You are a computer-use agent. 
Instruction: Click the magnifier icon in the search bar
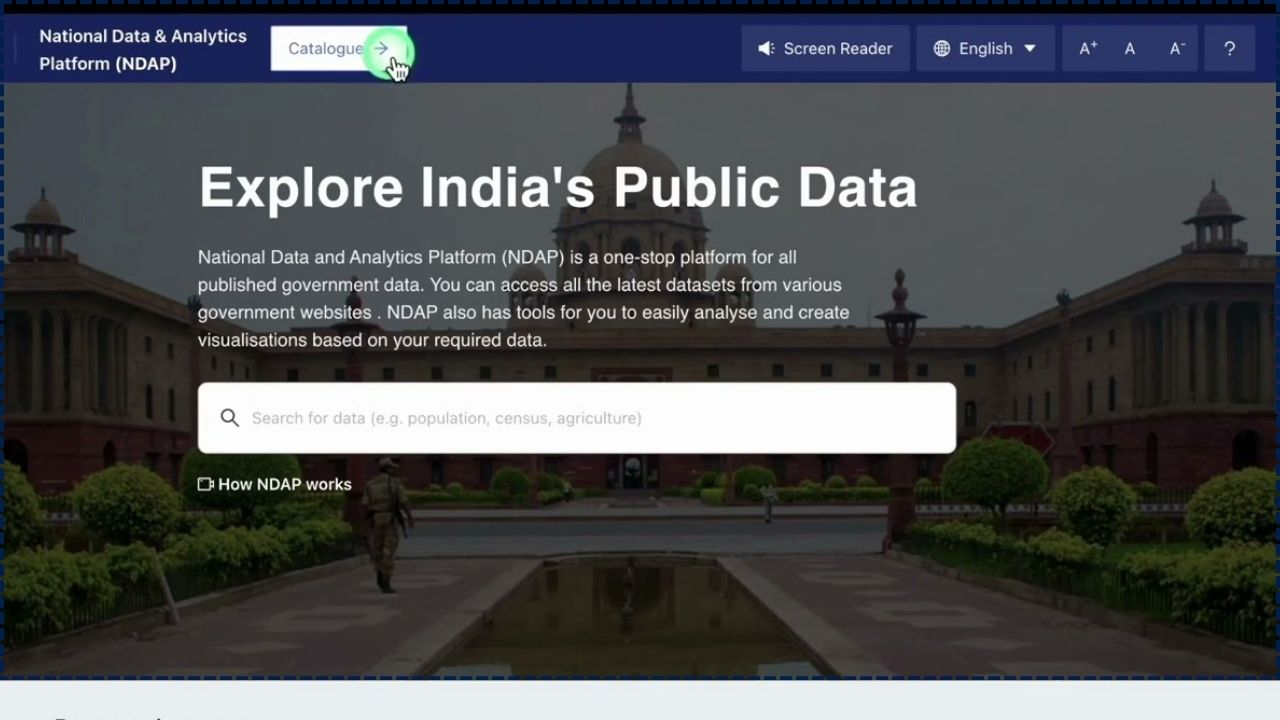(x=230, y=418)
